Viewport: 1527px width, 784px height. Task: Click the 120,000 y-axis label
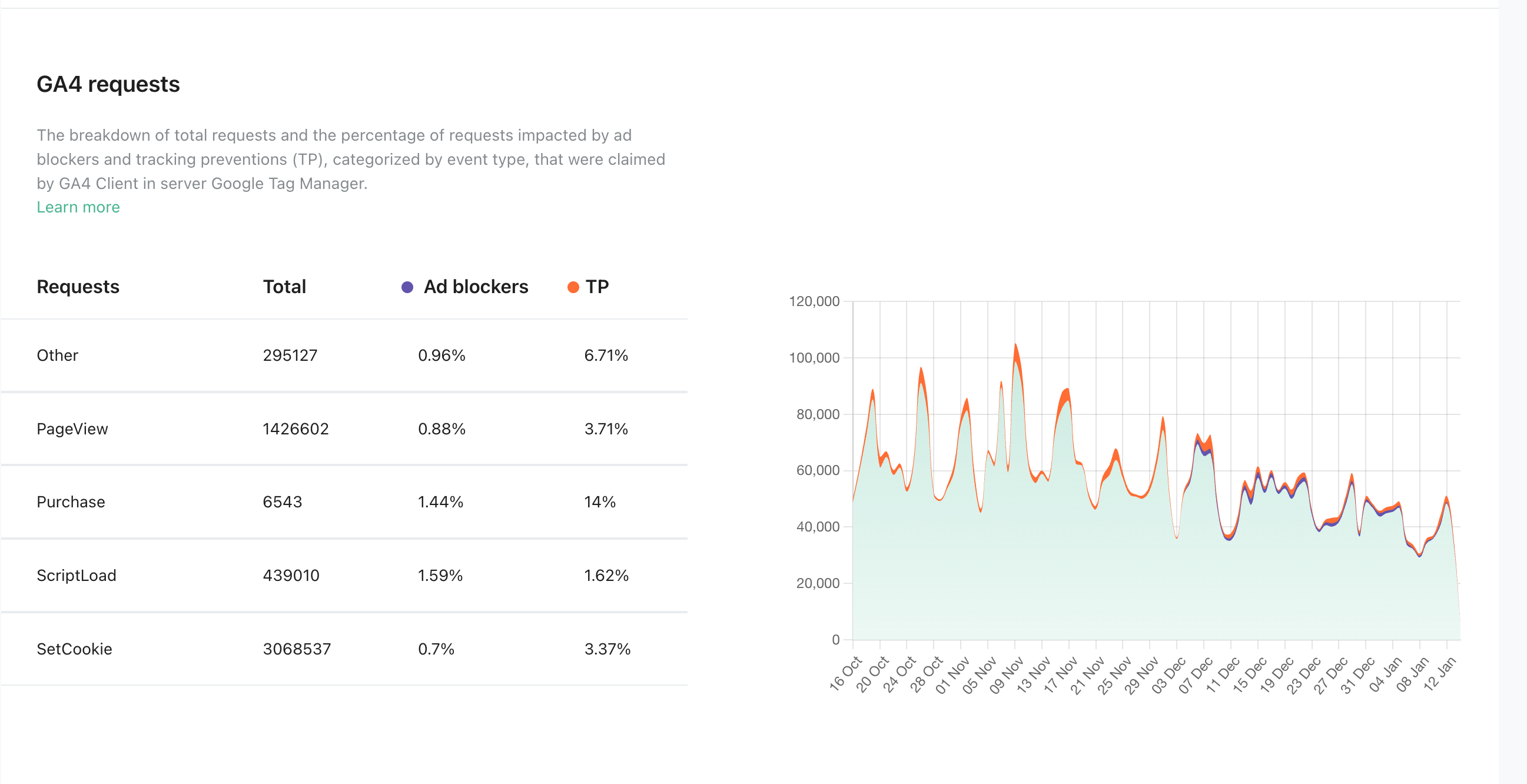click(x=814, y=301)
